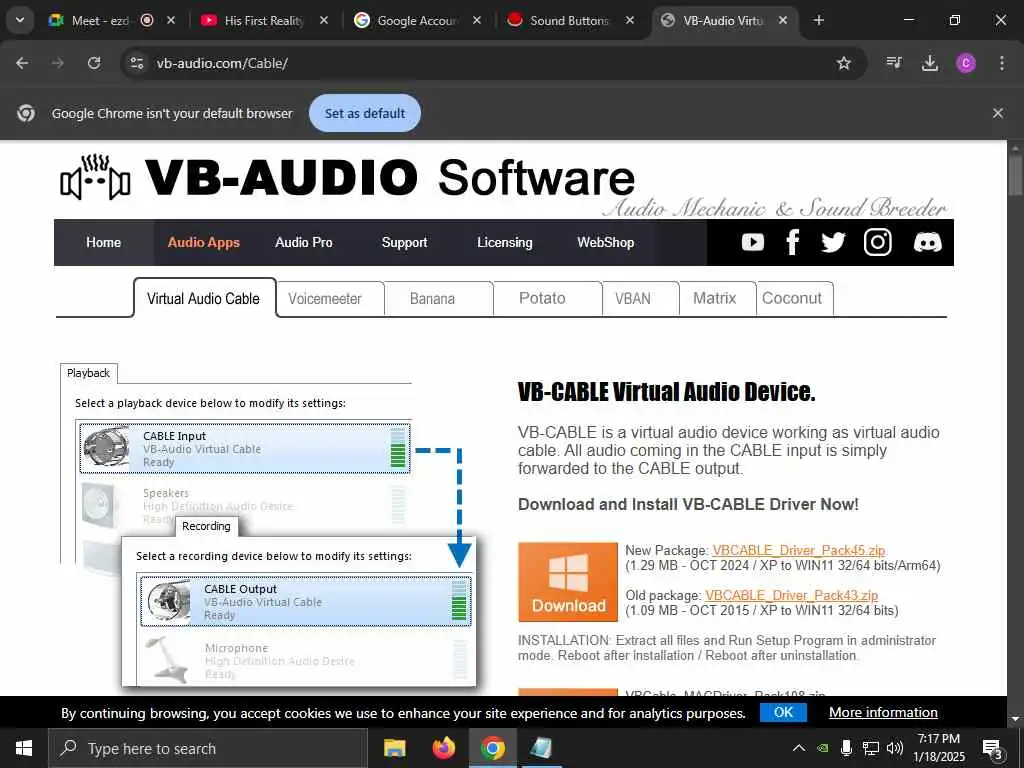Open the Audio Apps menu
1024x768 pixels.
point(204,242)
